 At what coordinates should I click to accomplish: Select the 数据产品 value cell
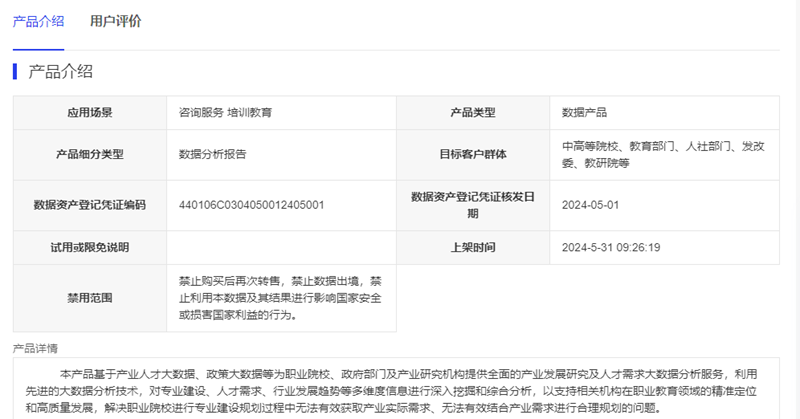point(584,113)
